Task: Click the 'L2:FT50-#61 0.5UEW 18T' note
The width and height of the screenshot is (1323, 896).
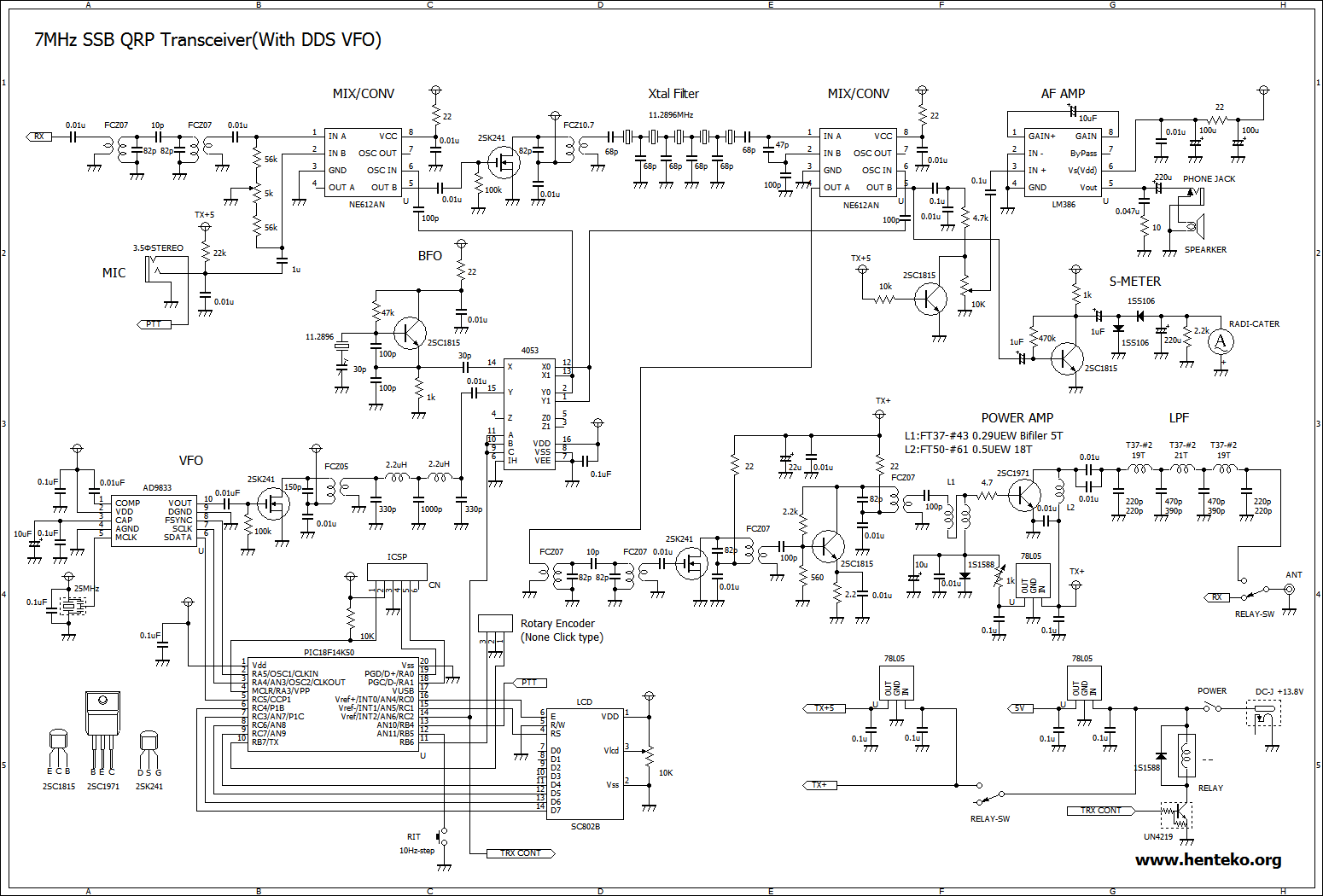Action: coord(969,450)
